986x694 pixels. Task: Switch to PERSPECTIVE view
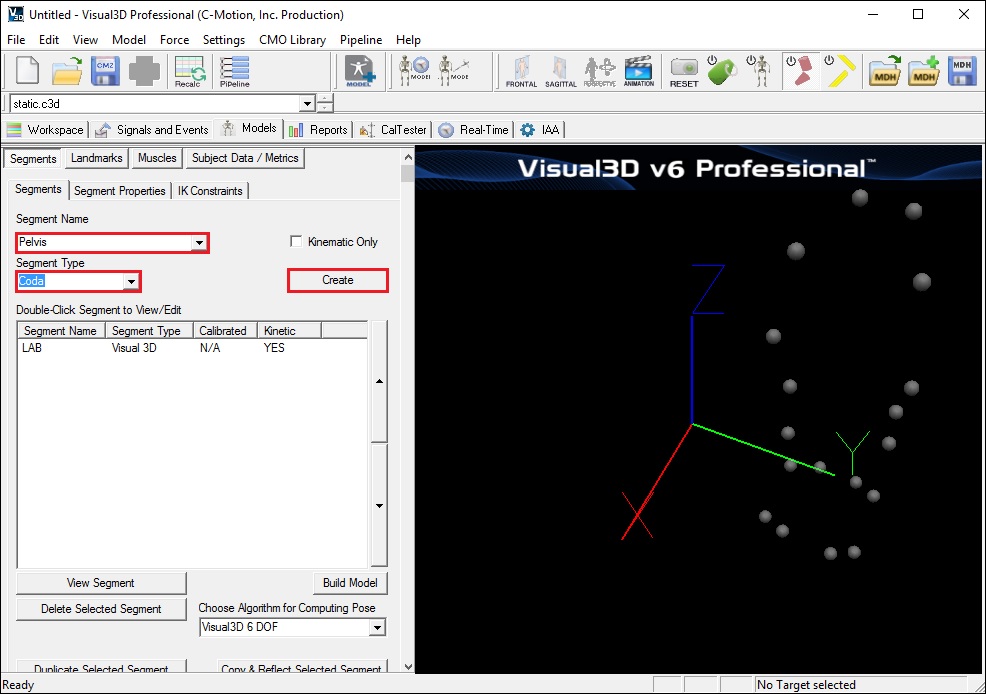(x=599, y=71)
